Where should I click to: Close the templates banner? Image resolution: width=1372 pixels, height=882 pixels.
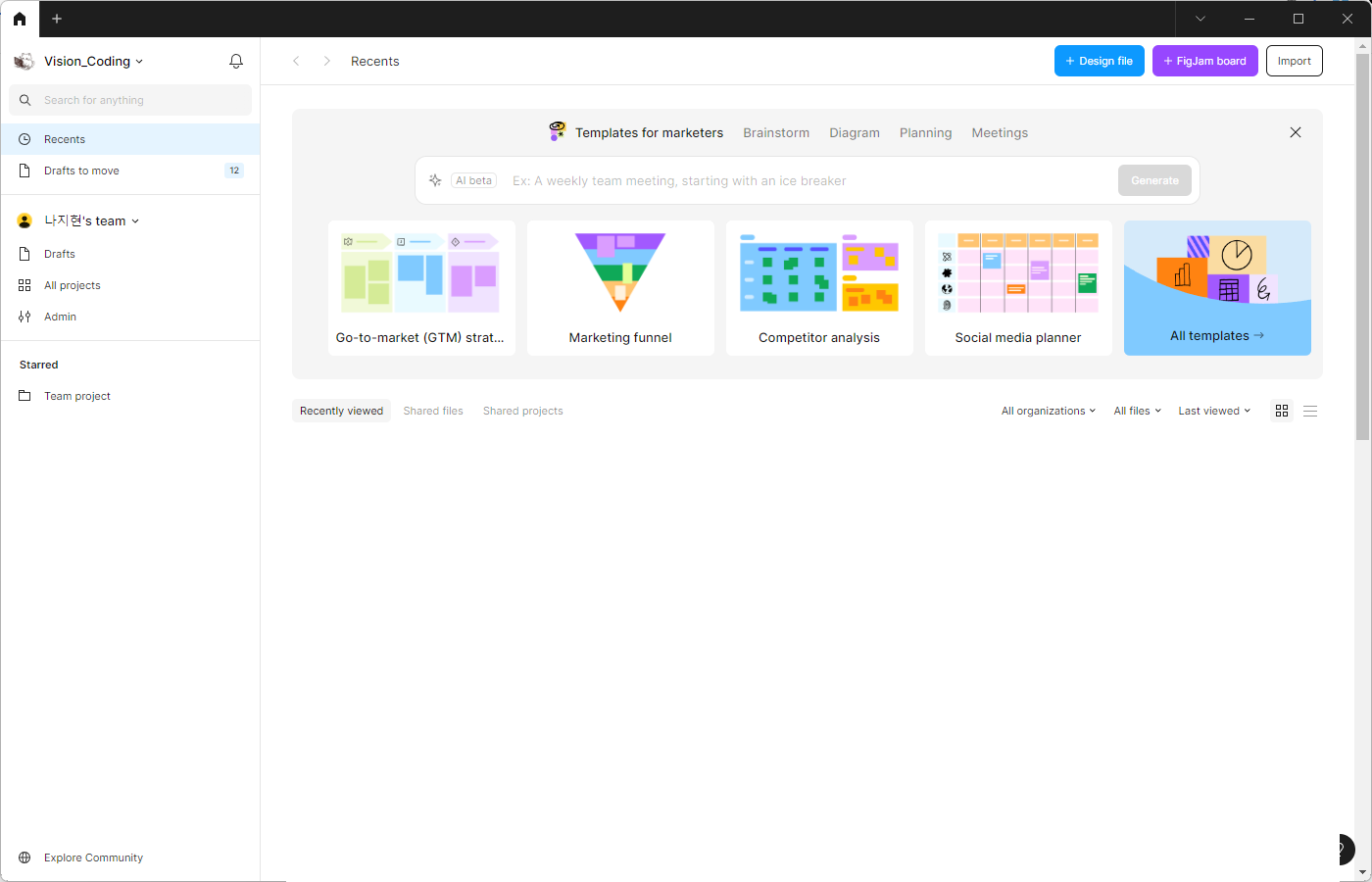coord(1296,132)
